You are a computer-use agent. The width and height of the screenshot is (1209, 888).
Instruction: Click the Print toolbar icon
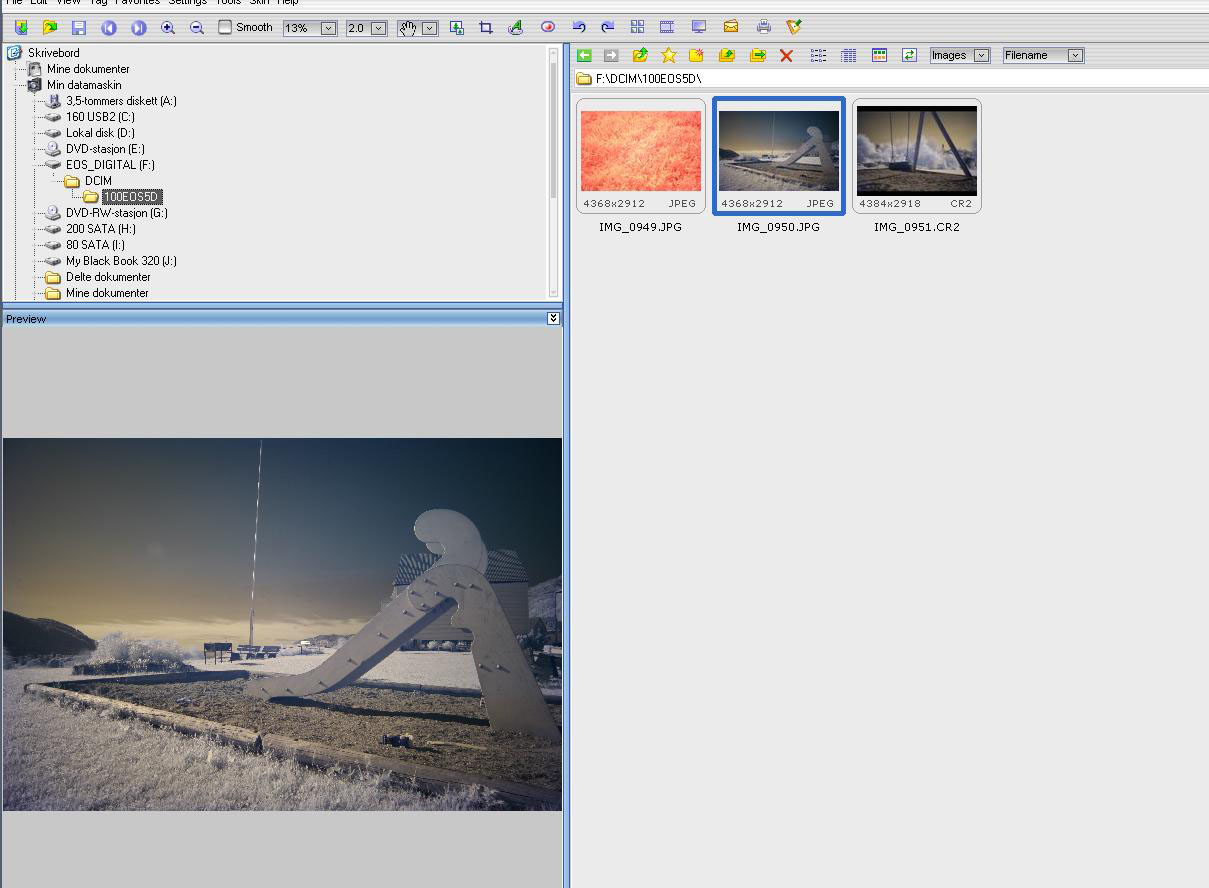[x=764, y=27]
